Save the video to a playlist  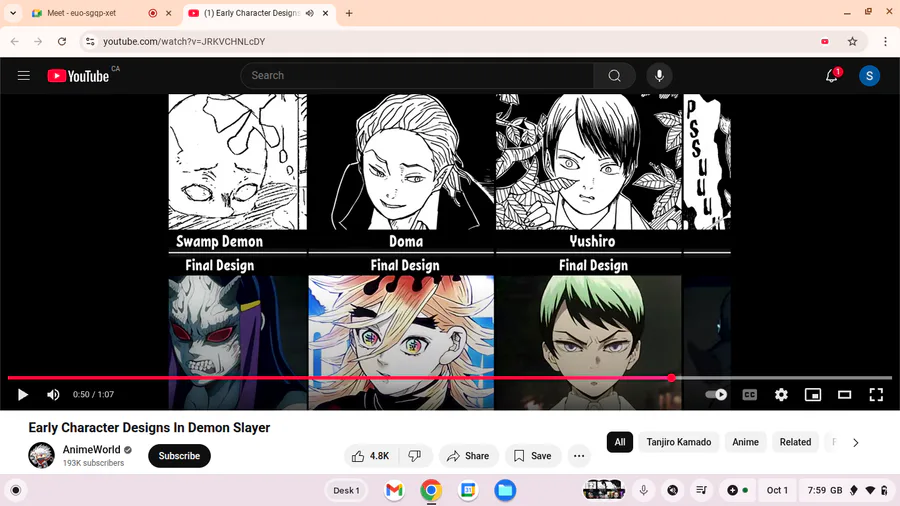point(533,456)
